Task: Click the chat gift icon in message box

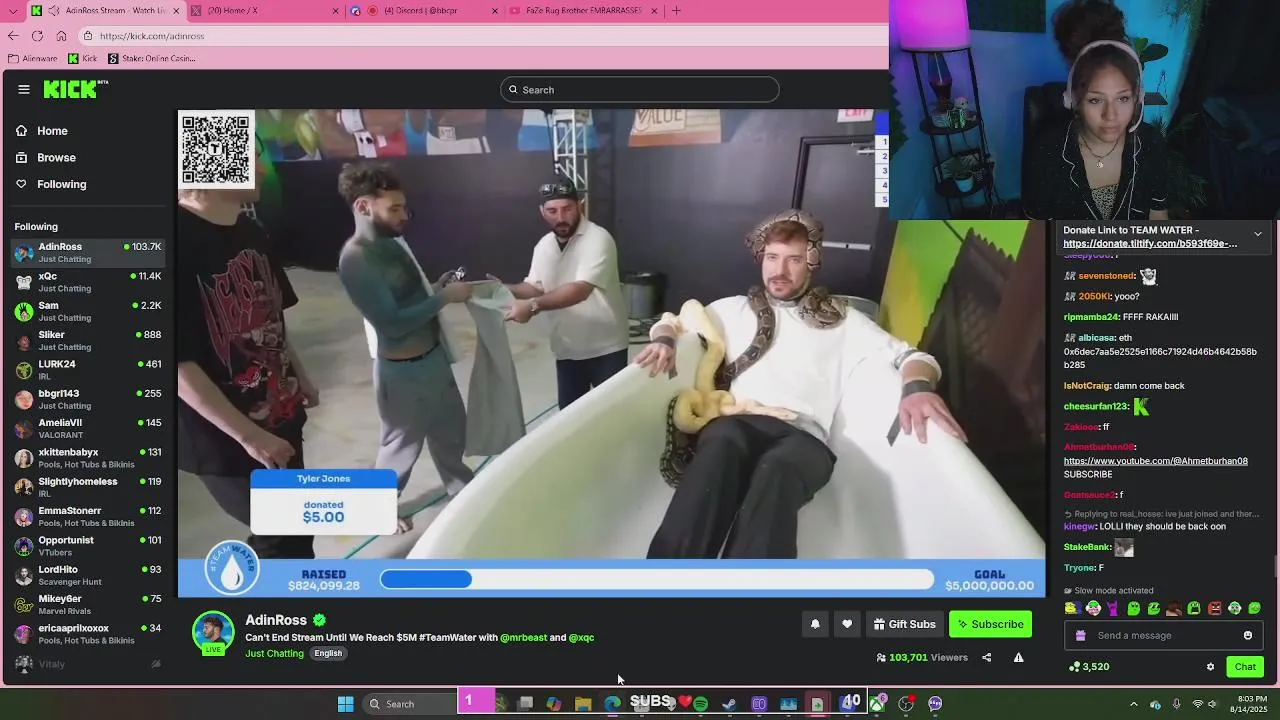Action: pyautogui.click(x=1080, y=635)
